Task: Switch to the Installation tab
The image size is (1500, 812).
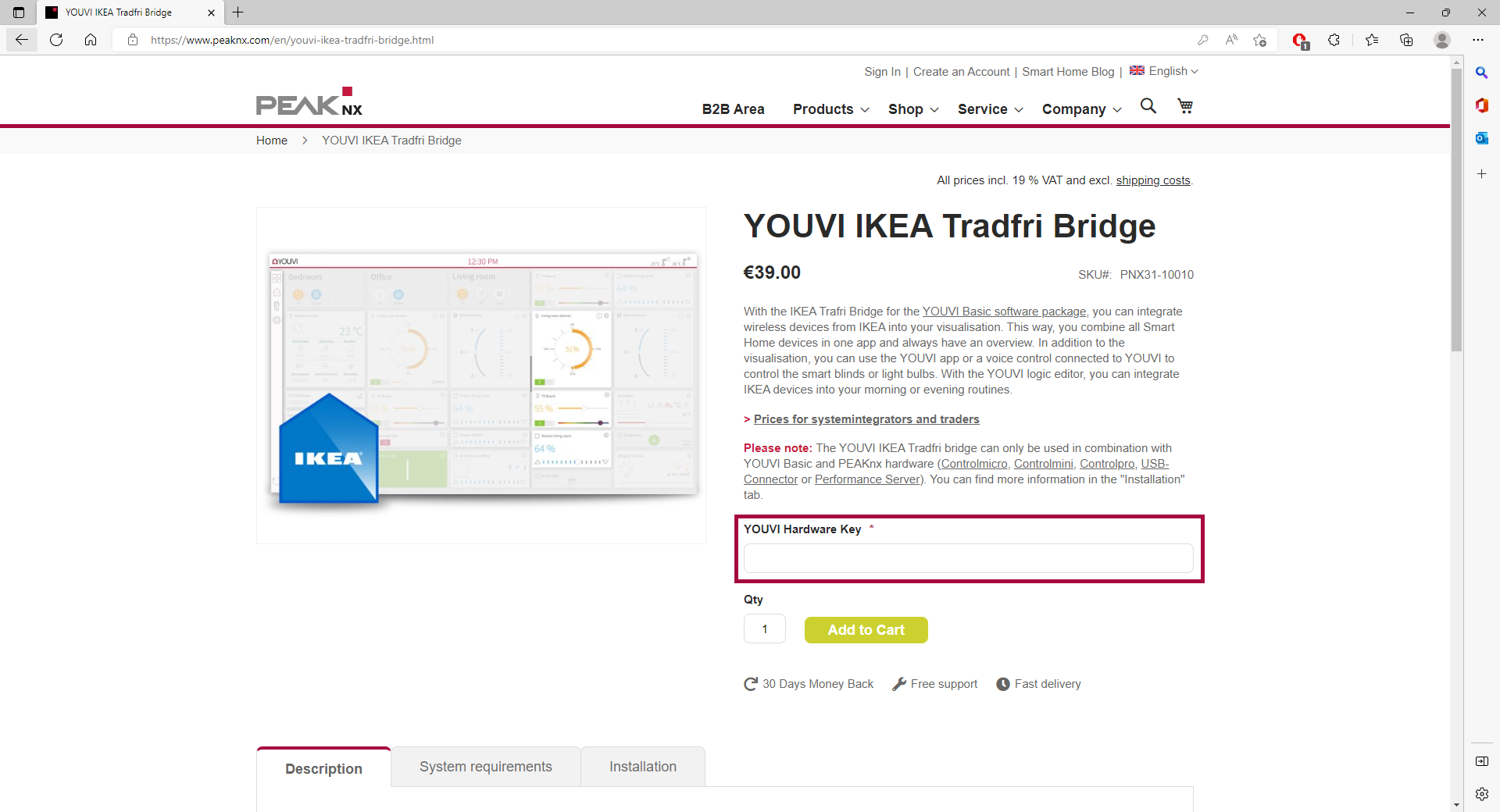Action: tap(642, 767)
